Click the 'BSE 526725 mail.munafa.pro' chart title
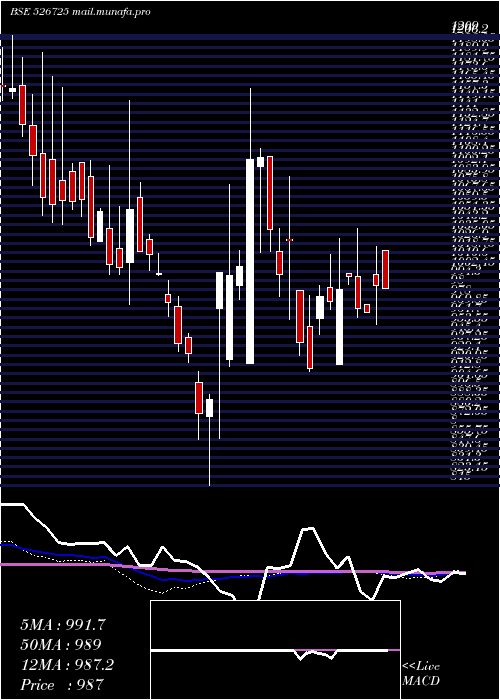The image size is (500, 700). 80,12
